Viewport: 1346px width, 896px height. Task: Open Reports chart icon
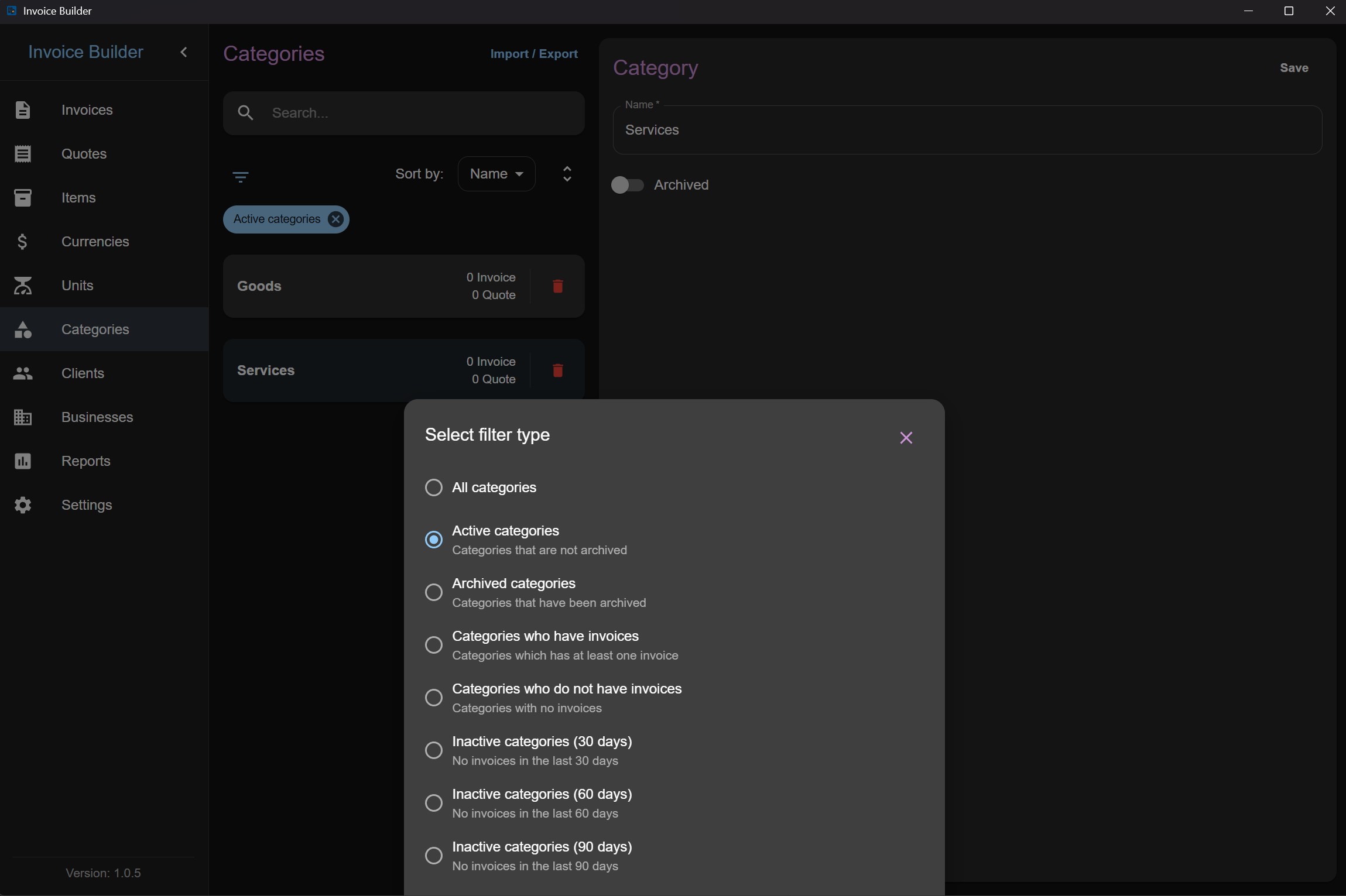[x=23, y=461]
